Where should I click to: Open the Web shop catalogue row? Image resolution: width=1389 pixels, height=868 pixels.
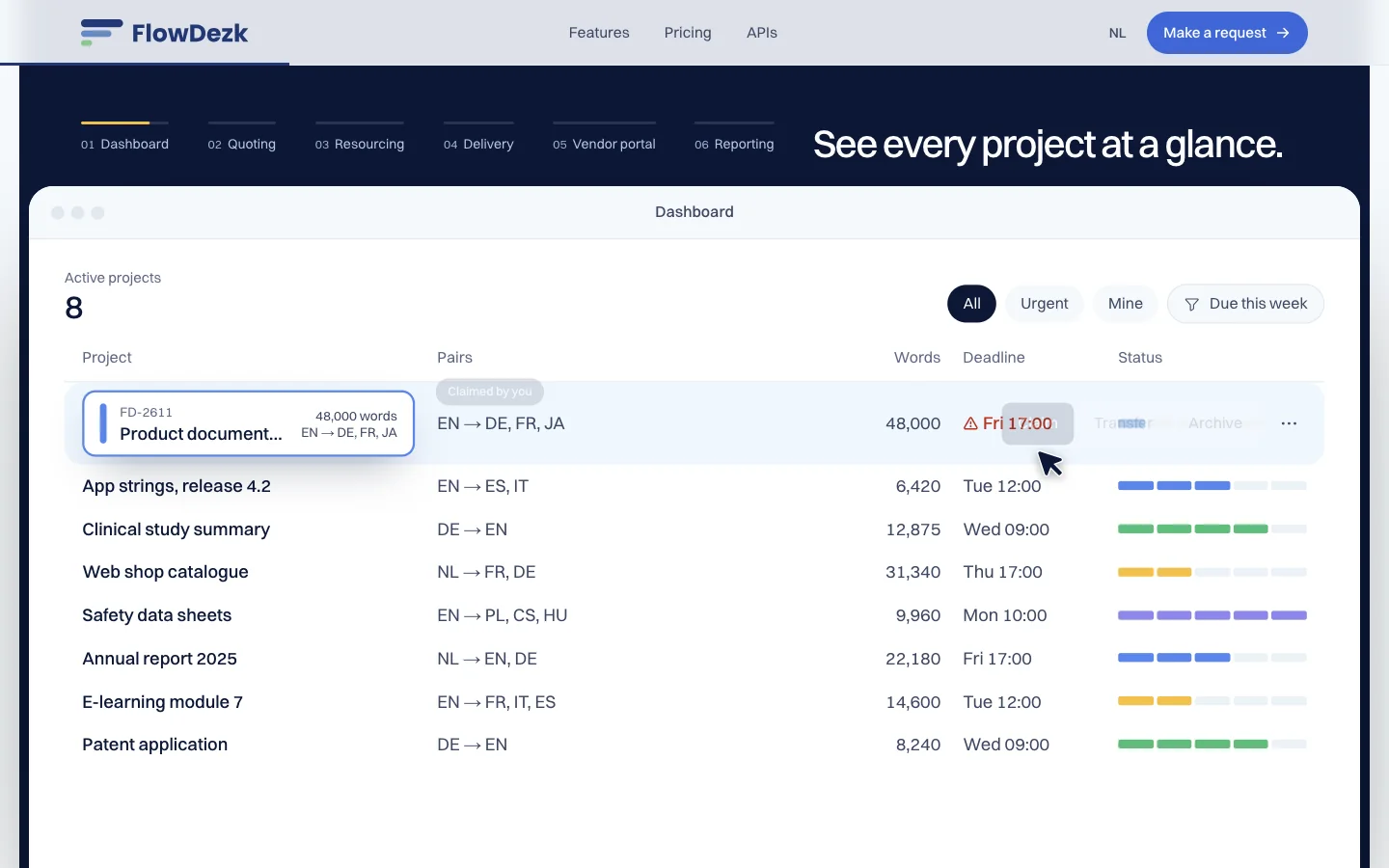pyautogui.click(x=694, y=572)
